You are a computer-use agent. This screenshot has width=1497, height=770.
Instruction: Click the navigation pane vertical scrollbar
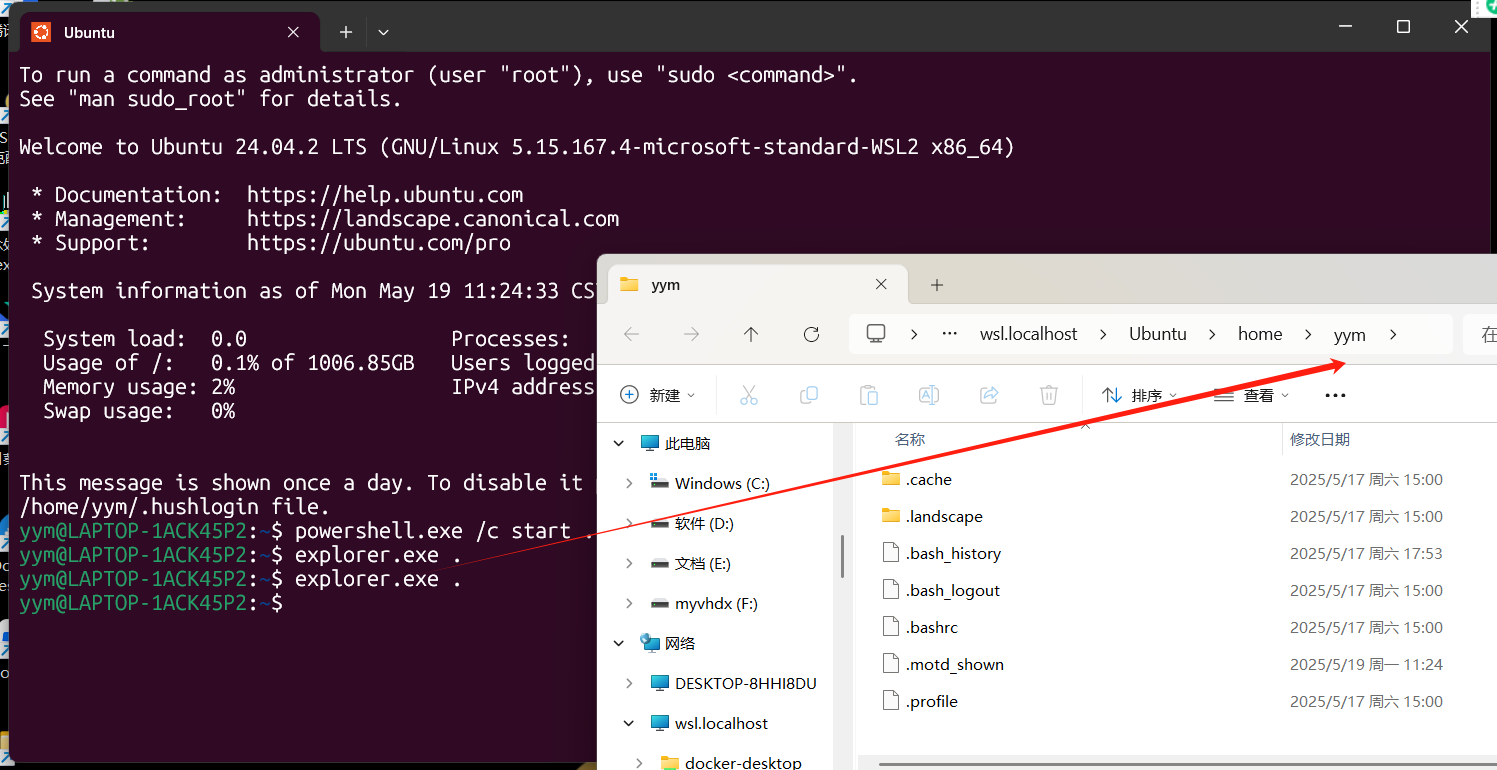point(843,556)
